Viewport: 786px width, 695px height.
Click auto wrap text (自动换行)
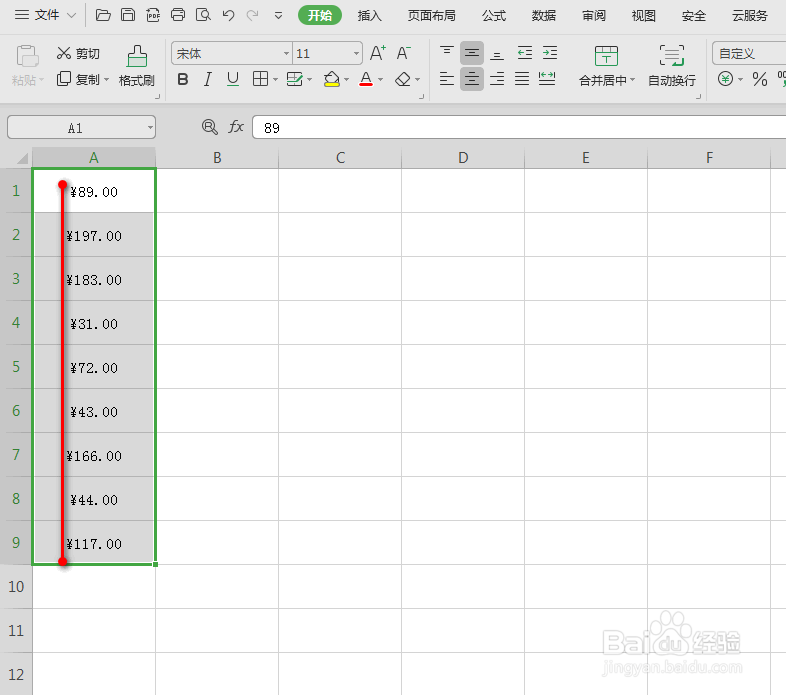click(672, 65)
